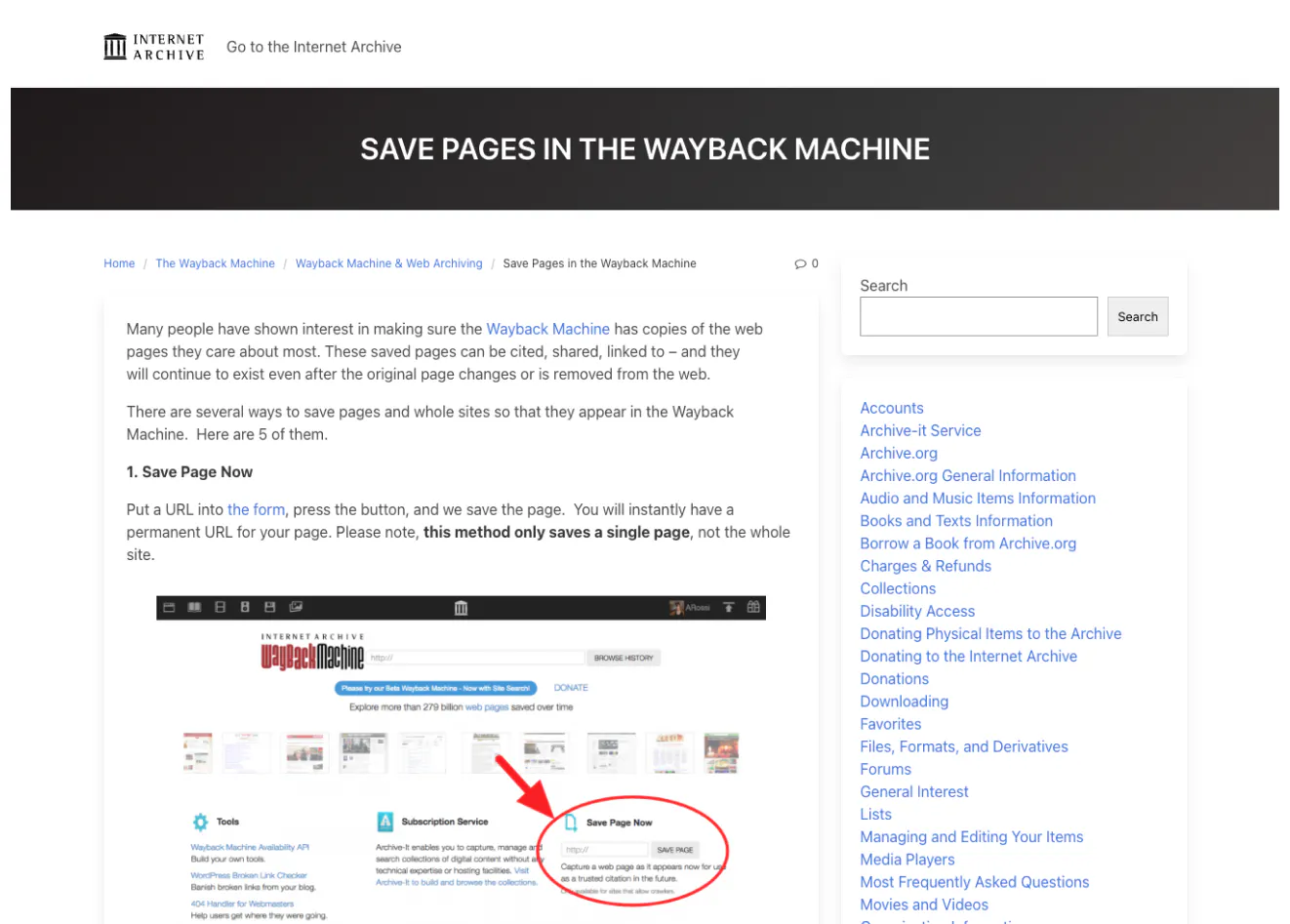The height and width of the screenshot is (924, 1290).
Task: Open the Donations category
Action: pyautogui.click(x=894, y=678)
